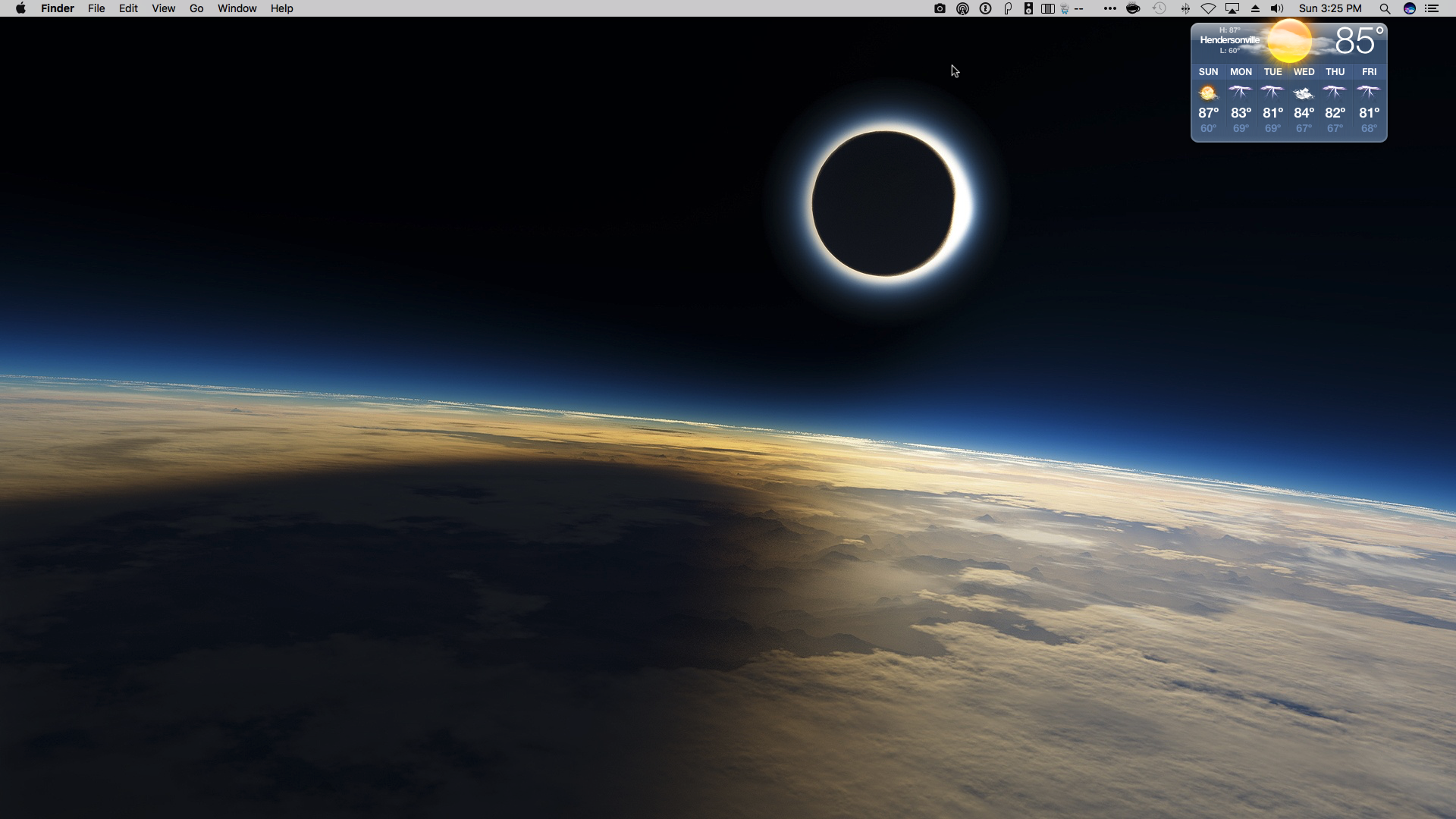Open the Wi-Fi status menu
This screenshot has width=1456, height=819.
pyautogui.click(x=1208, y=8)
